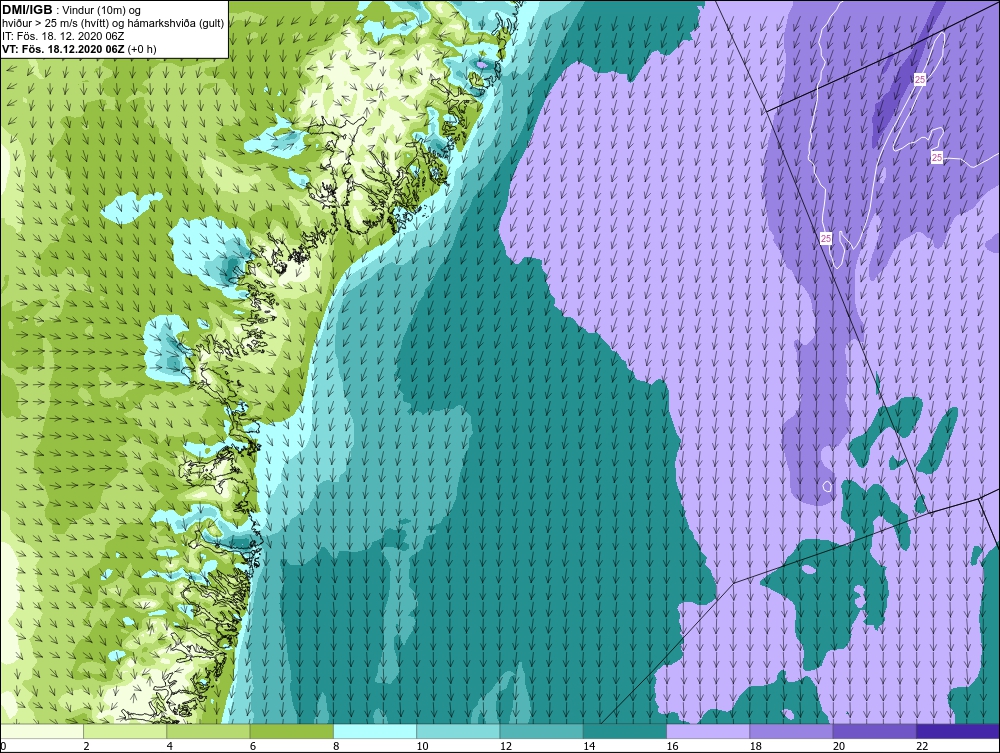Click the "22" legend scale label
Viewport: 1000px width, 753px height.
[922, 747]
